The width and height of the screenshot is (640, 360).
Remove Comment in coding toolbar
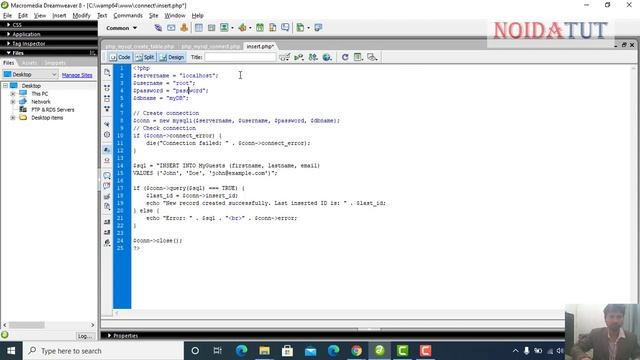click(107, 186)
